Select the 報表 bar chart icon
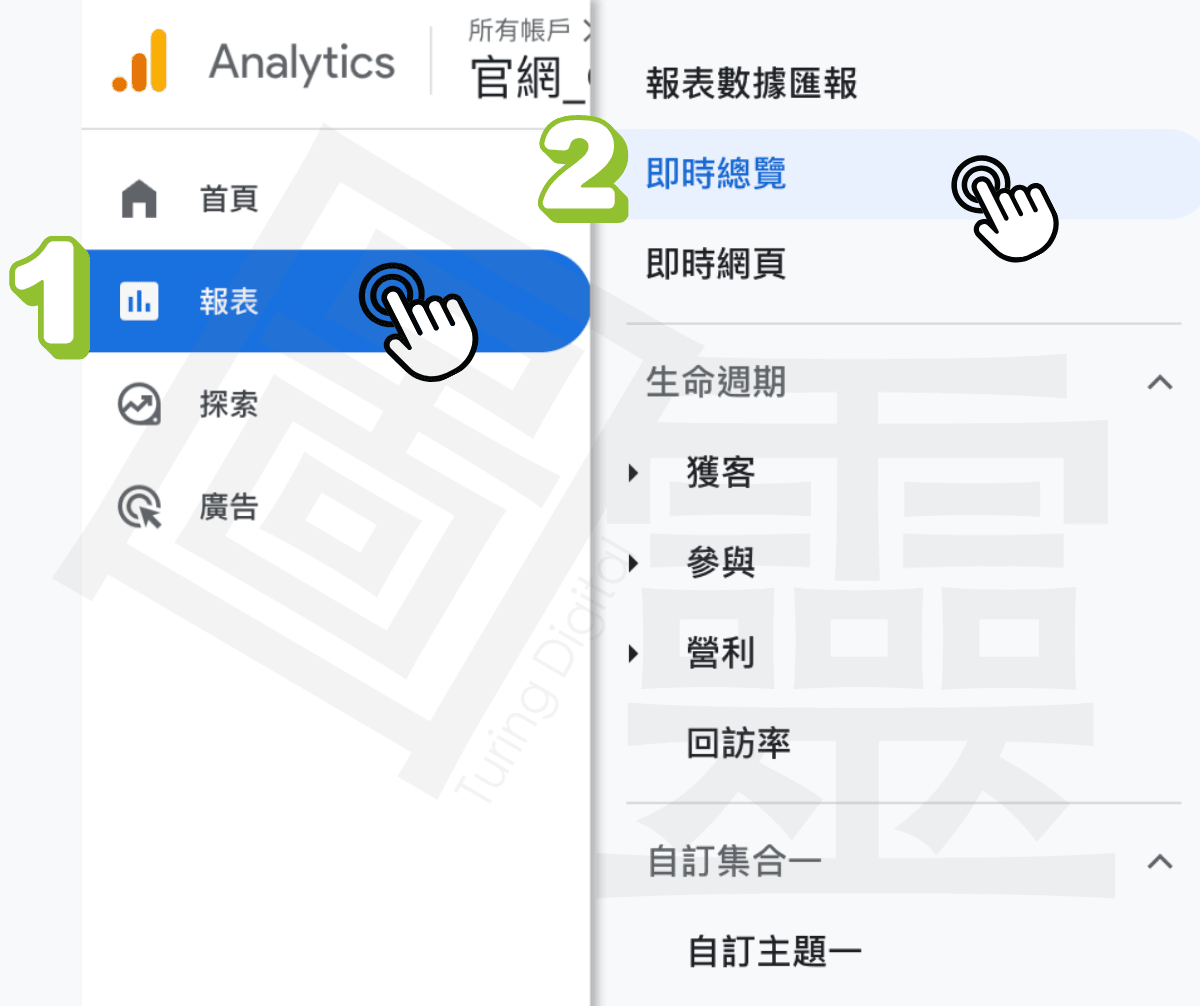This screenshot has width=1200, height=1006. click(x=139, y=301)
